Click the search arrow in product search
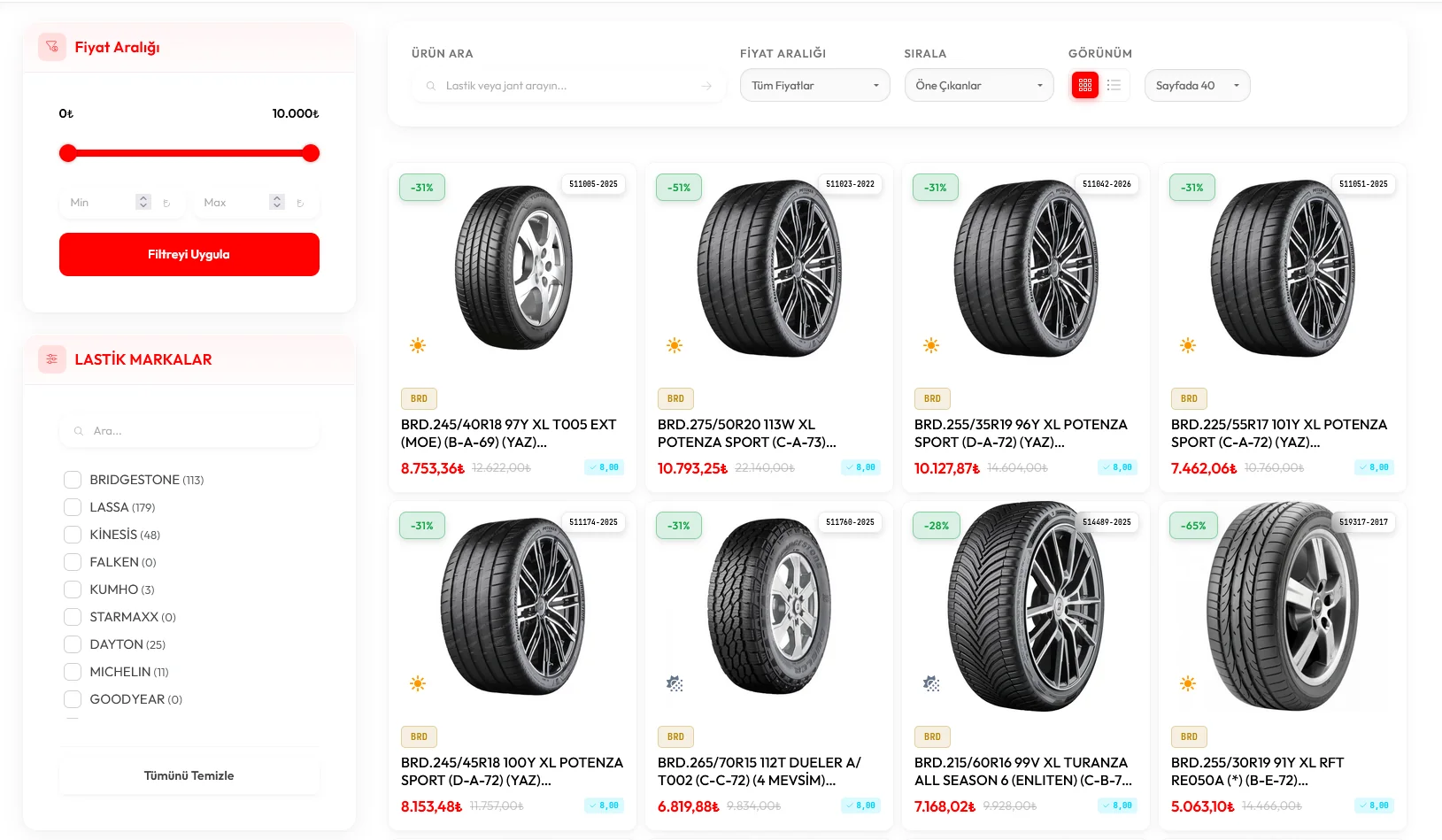Screen dimensions: 1442x840 coord(706,86)
